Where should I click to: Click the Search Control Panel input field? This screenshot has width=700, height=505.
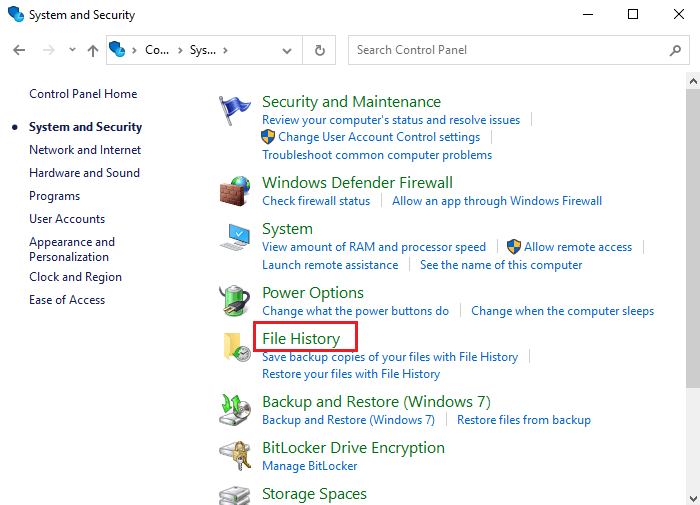[518, 50]
